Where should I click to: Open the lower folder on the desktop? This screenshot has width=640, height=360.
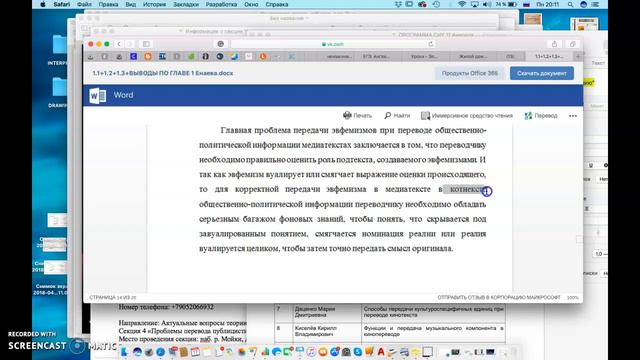(x=60, y=87)
